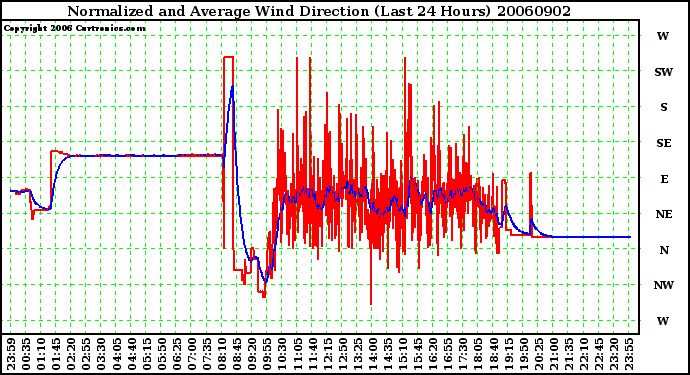This screenshot has height=375, width=690.
Task: Click the 'S' direction label
Action: coord(664,107)
